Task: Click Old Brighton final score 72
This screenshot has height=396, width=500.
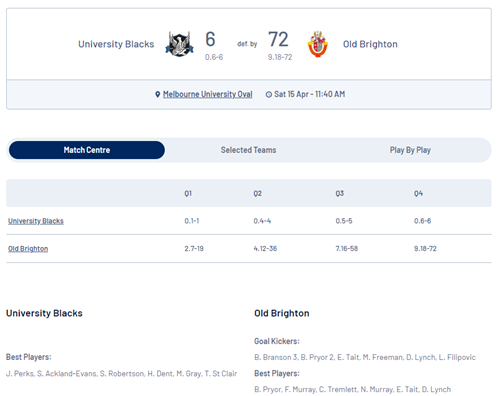Action: [x=278, y=39]
